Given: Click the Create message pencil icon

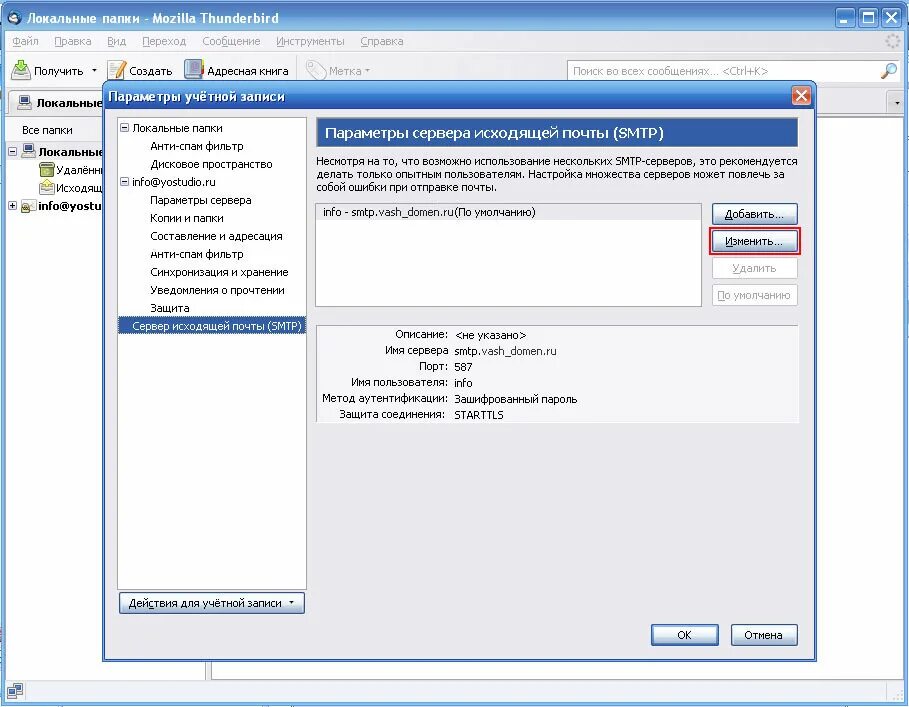Looking at the screenshot, I should coord(117,70).
